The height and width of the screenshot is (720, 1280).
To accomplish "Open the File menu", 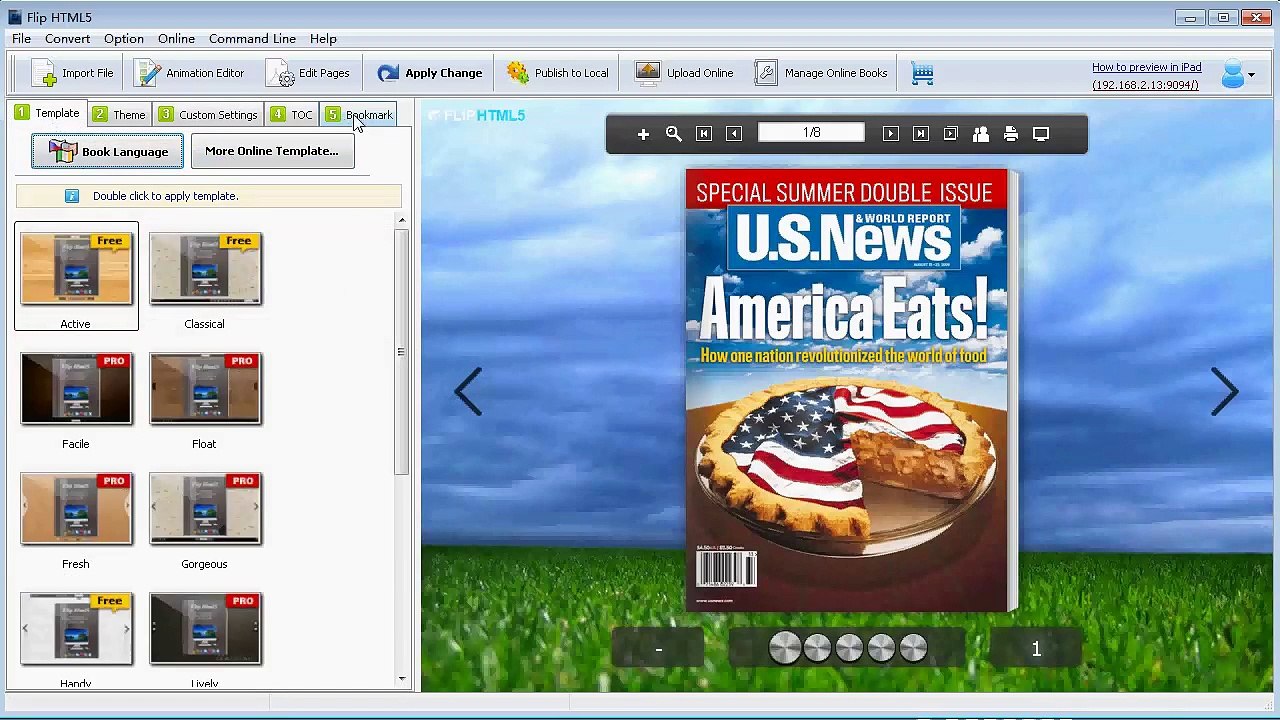I will pos(21,38).
